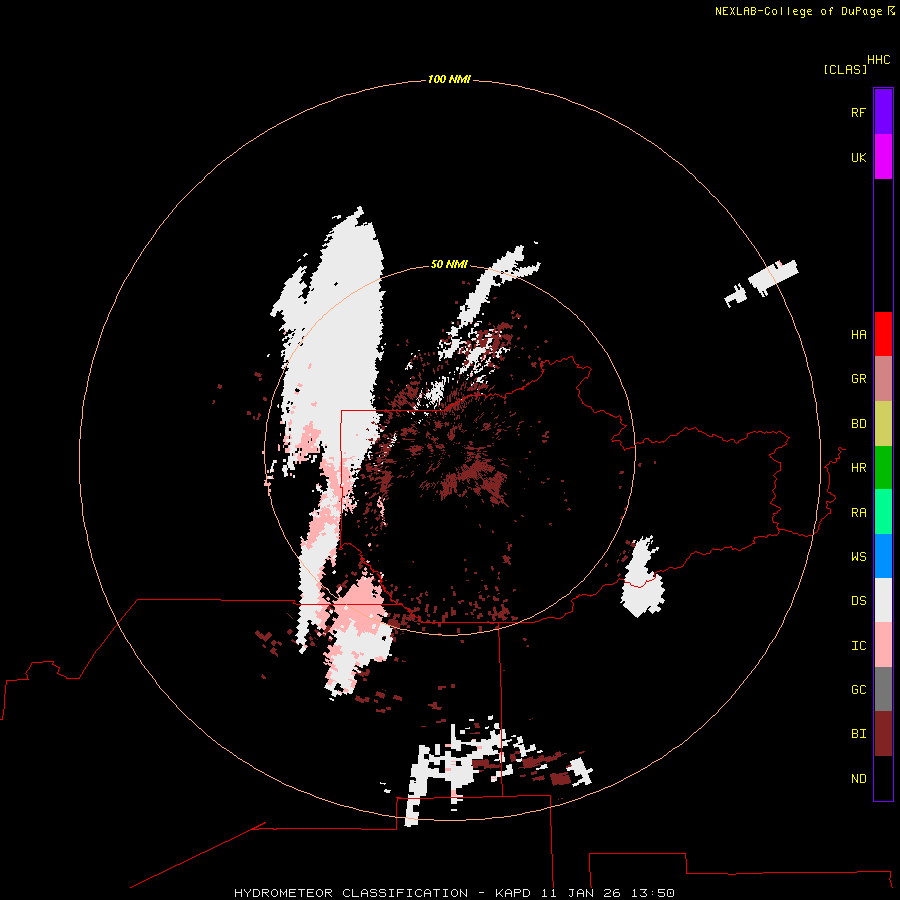Image resolution: width=900 pixels, height=900 pixels.
Task: Click the [CLAS] units label
Action: [845, 69]
